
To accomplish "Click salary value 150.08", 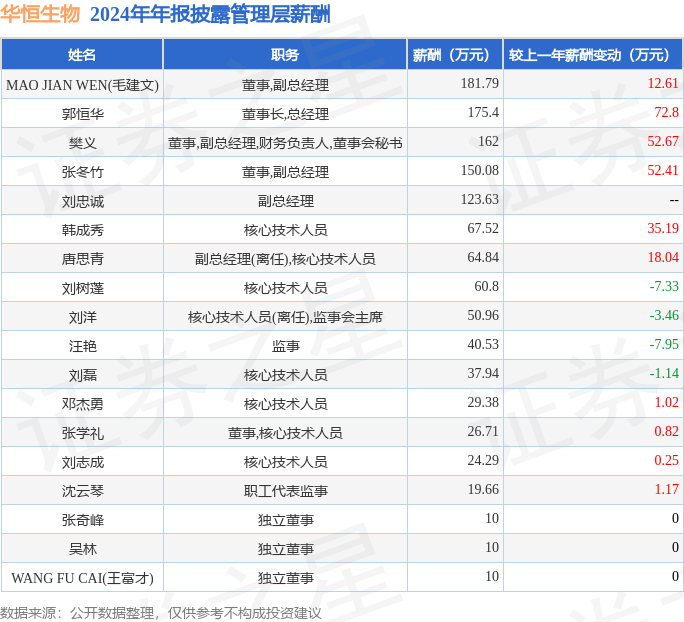I will coord(480,171).
